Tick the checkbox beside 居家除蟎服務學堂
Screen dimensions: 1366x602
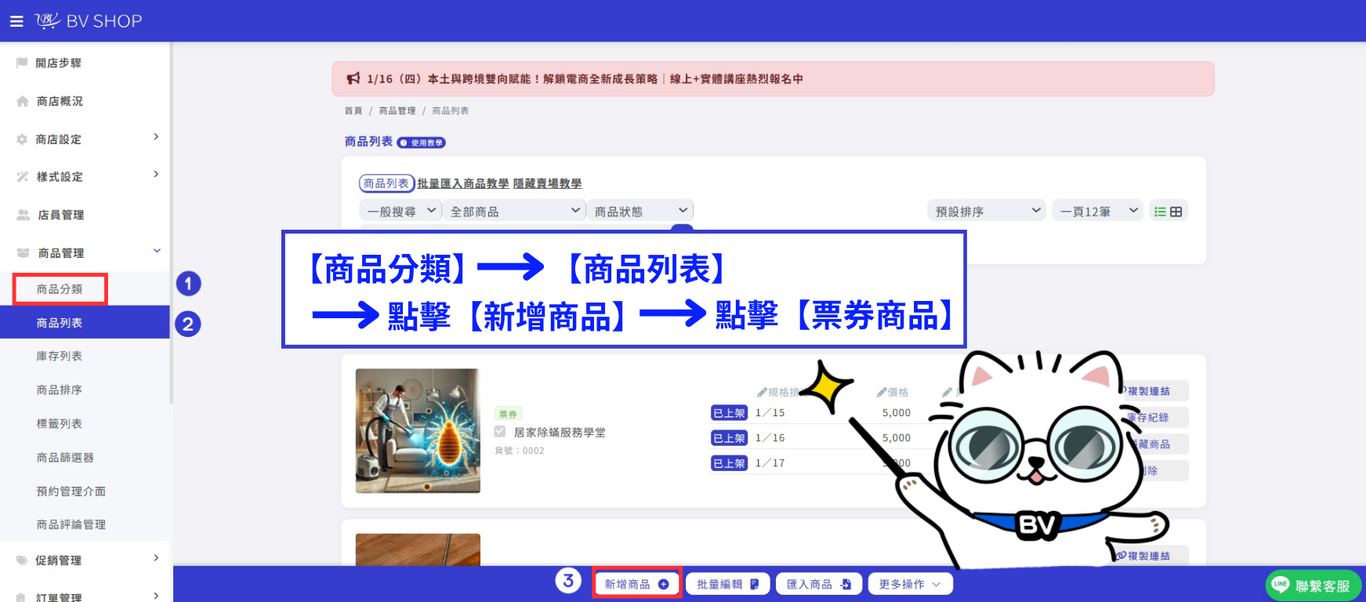point(500,432)
